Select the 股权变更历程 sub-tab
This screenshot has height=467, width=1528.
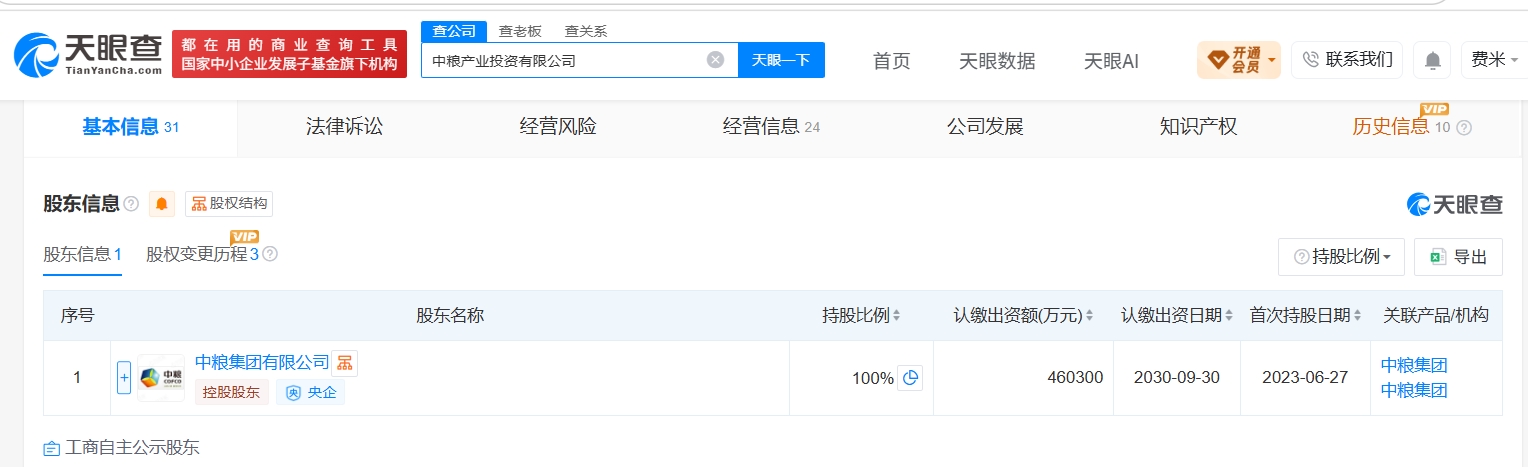[x=202, y=254]
